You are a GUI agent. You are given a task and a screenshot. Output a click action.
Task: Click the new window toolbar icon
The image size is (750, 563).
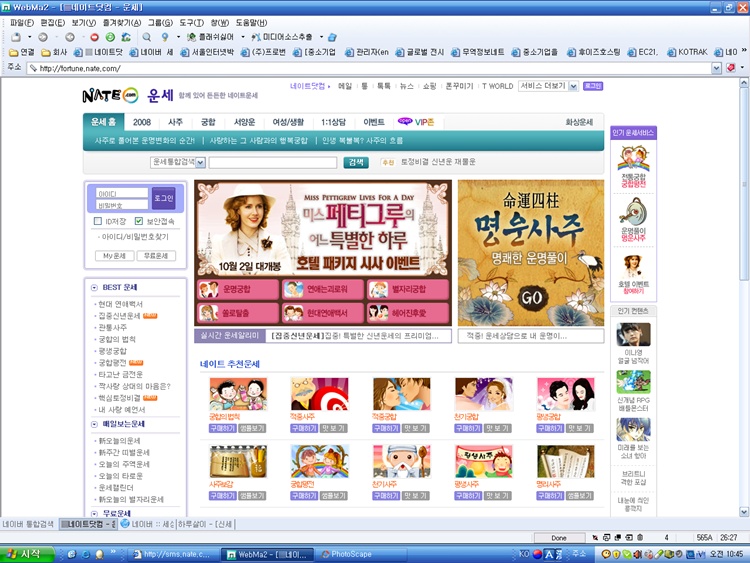coord(16,37)
